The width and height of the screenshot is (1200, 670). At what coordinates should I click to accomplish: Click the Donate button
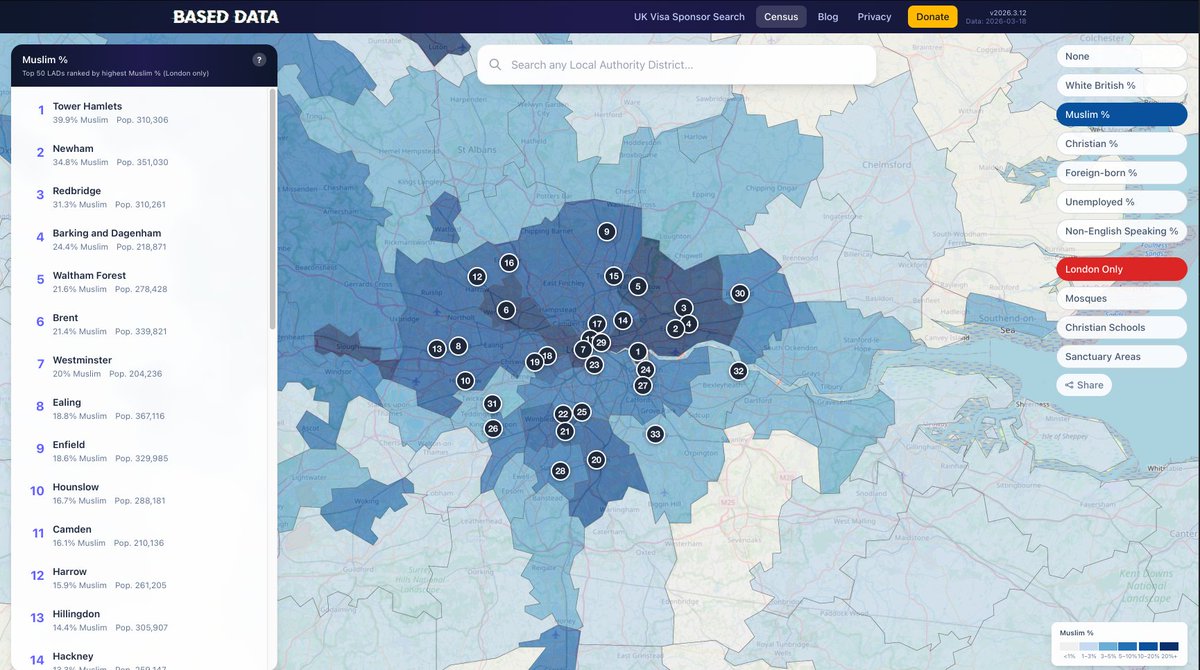932,17
